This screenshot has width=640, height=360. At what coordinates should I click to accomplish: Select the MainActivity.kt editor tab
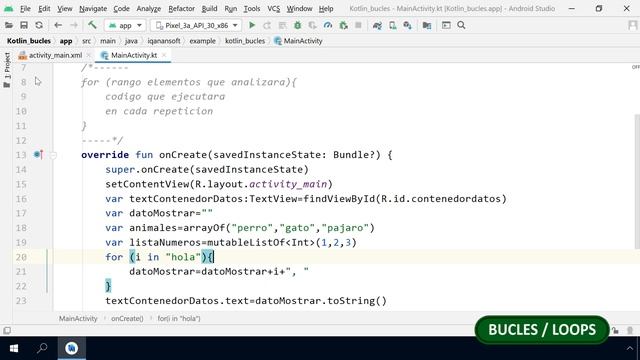pyautogui.click(x=134, y=55)
